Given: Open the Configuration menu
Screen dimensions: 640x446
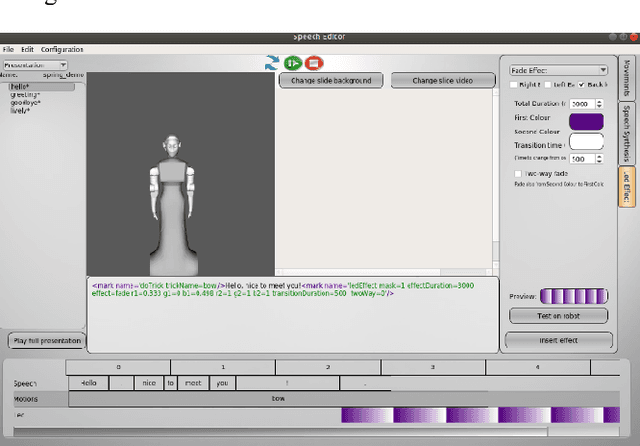Looking at the screenshot, I should pos(62,49).
